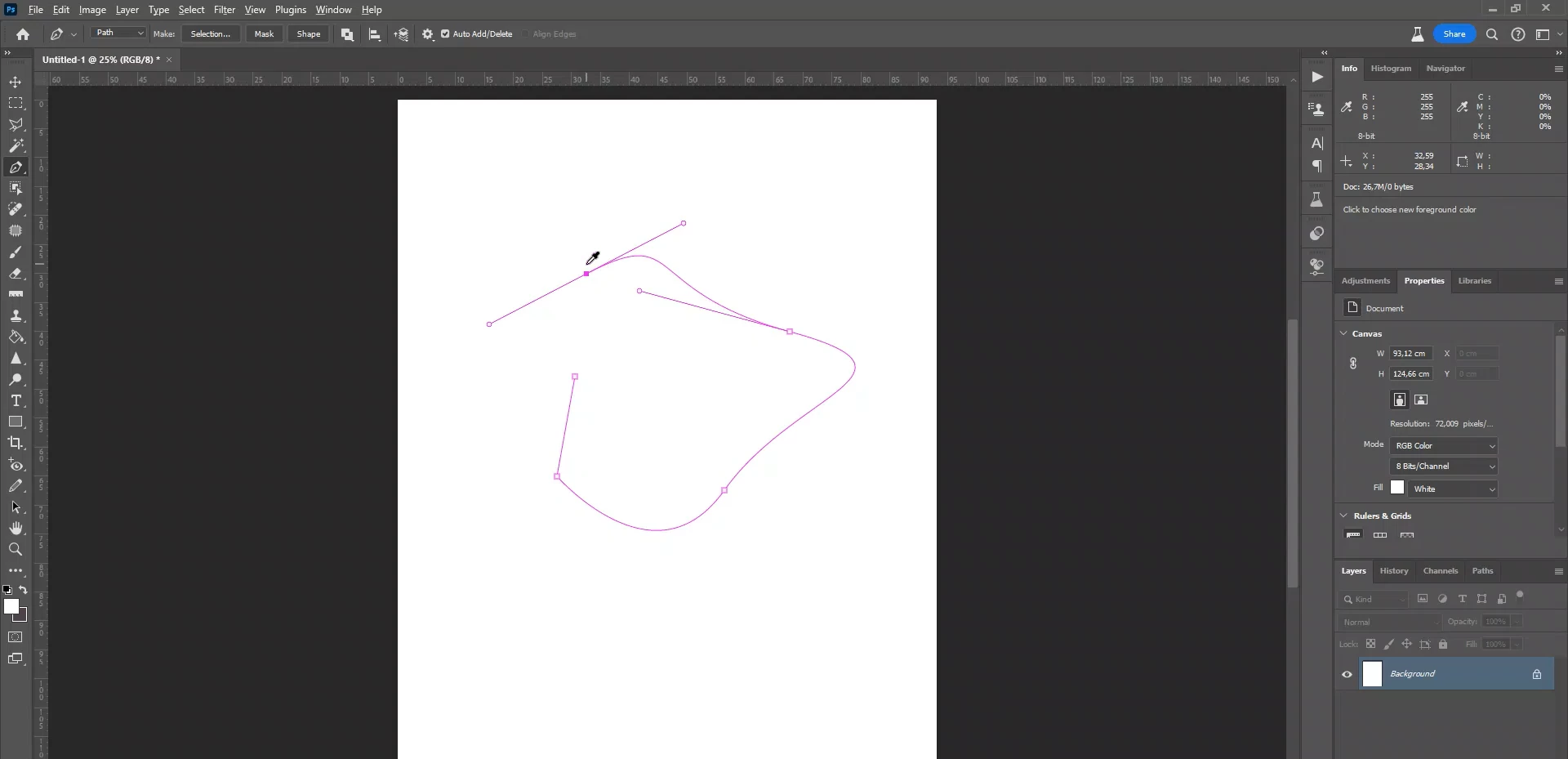Image resolution: width=1568 pixels, height=759 pixels.
Task: Open the Path mode dropdown
Action: point(118,33)
